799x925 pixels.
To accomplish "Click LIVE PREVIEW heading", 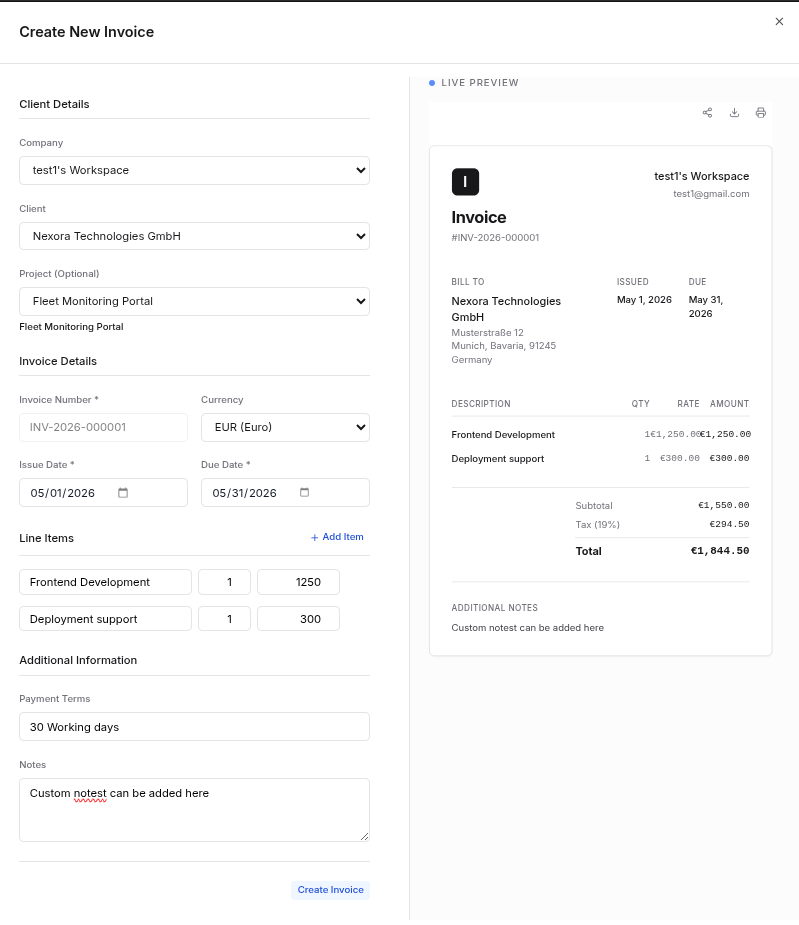I will pos(480,83).
